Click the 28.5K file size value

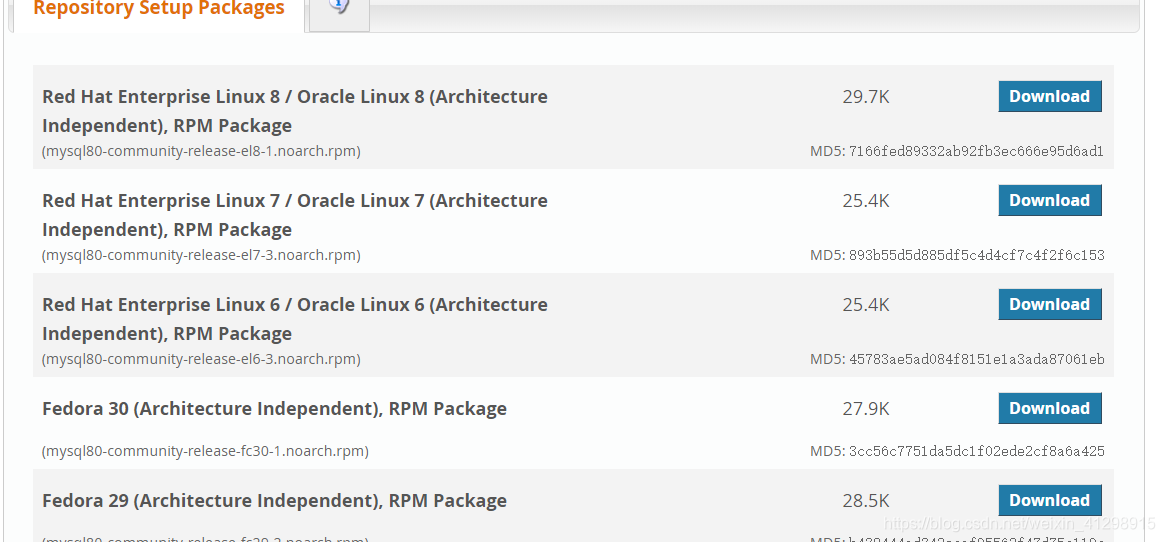(x=866, y=501)
